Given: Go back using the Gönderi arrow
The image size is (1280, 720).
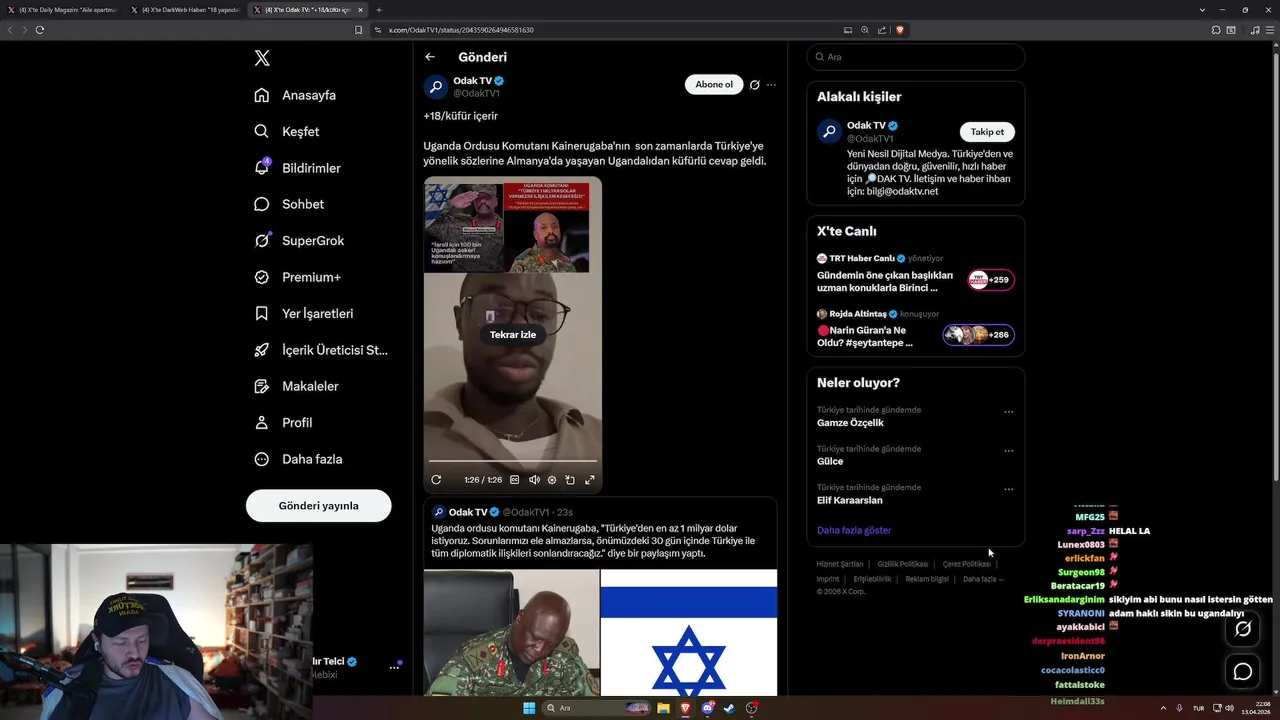Looking at the screenshot, I should [x=430, y=57].
